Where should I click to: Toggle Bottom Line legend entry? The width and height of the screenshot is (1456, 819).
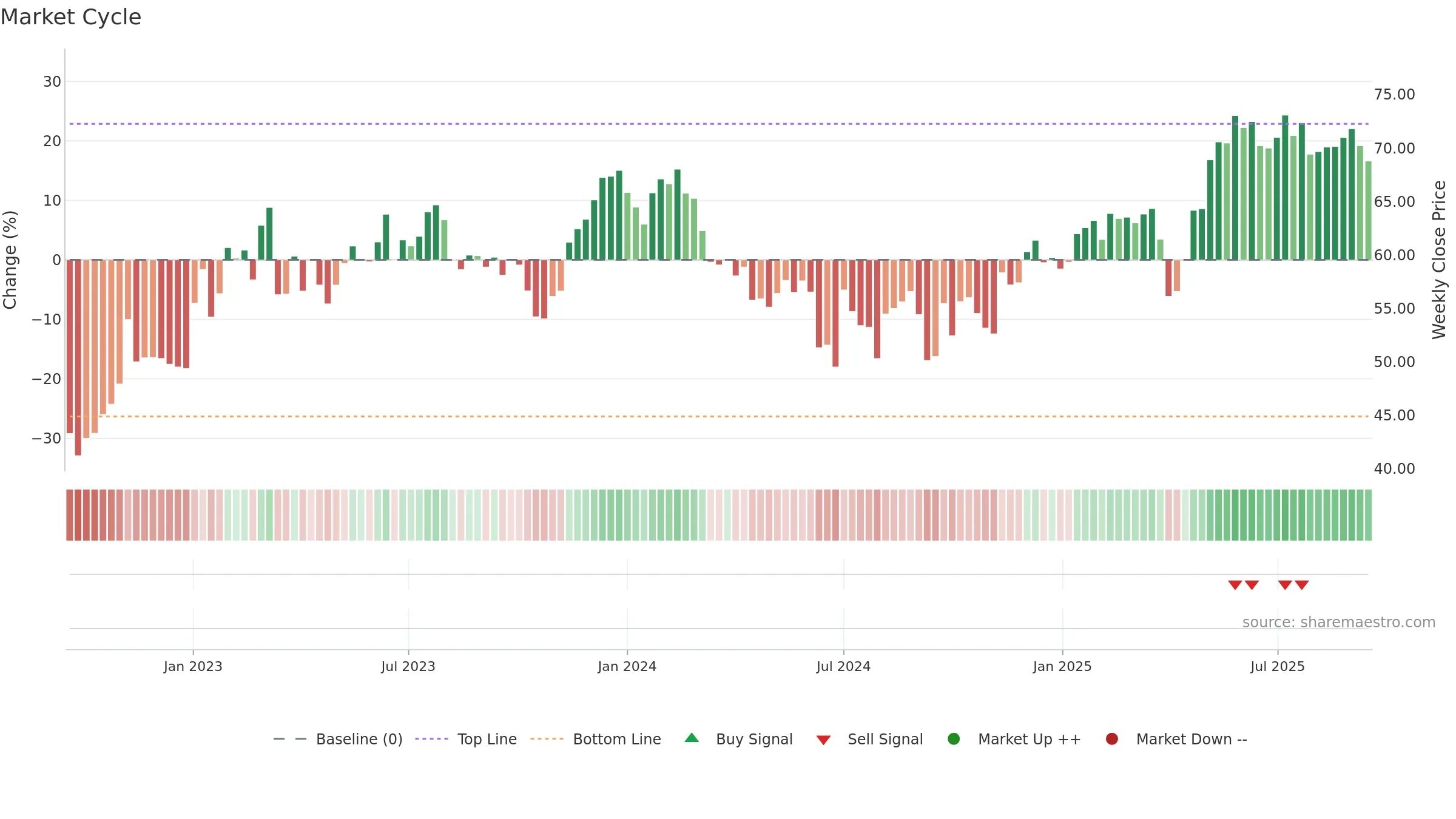596,739
